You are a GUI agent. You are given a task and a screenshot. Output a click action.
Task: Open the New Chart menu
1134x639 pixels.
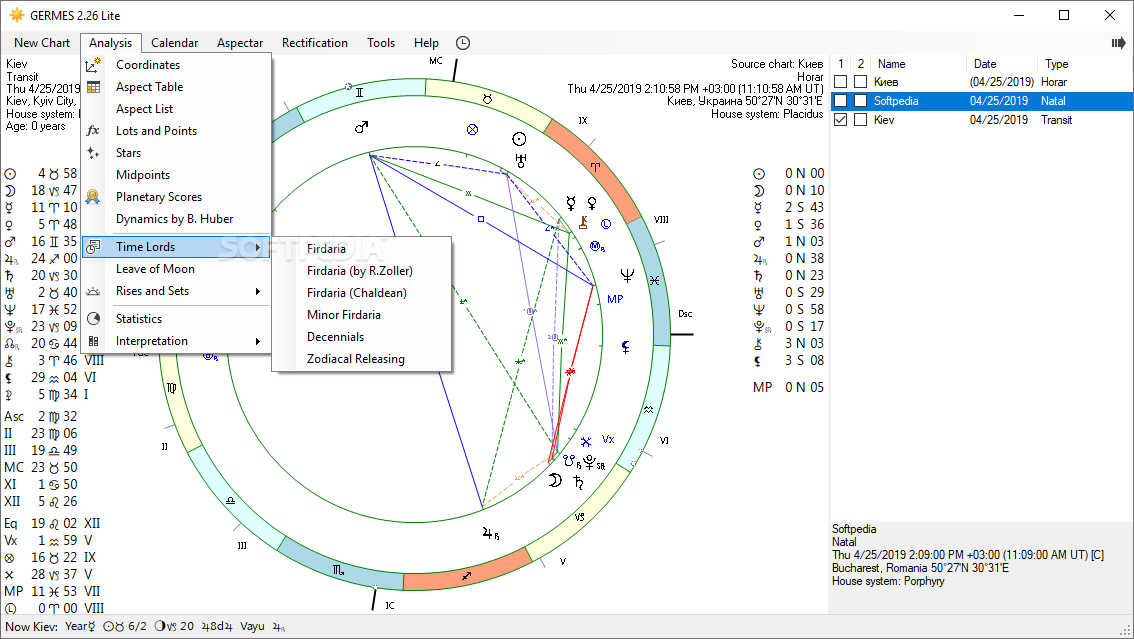(42, 43)
